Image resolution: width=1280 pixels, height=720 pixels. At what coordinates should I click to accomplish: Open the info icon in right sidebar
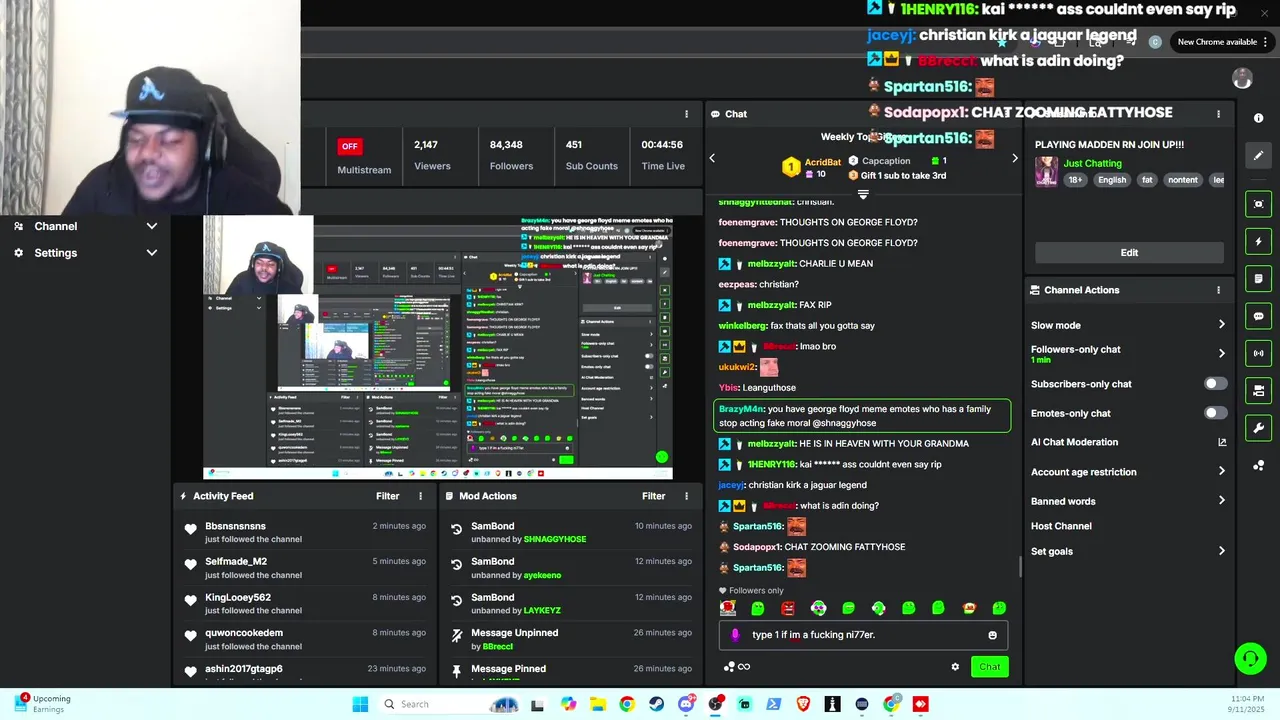[x=1258, y=118]
